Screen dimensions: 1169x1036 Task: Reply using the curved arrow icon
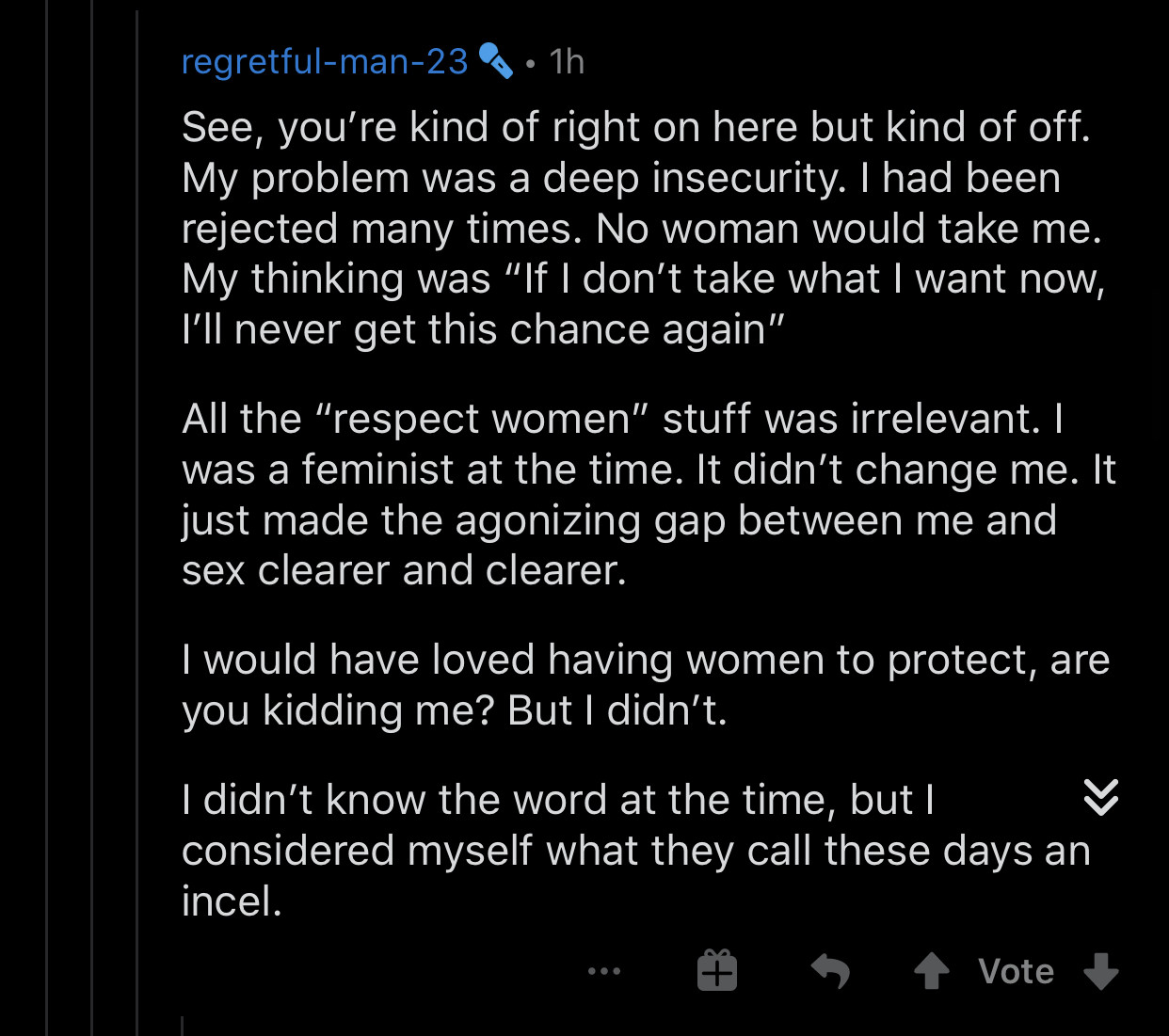[x=830, y=970]
